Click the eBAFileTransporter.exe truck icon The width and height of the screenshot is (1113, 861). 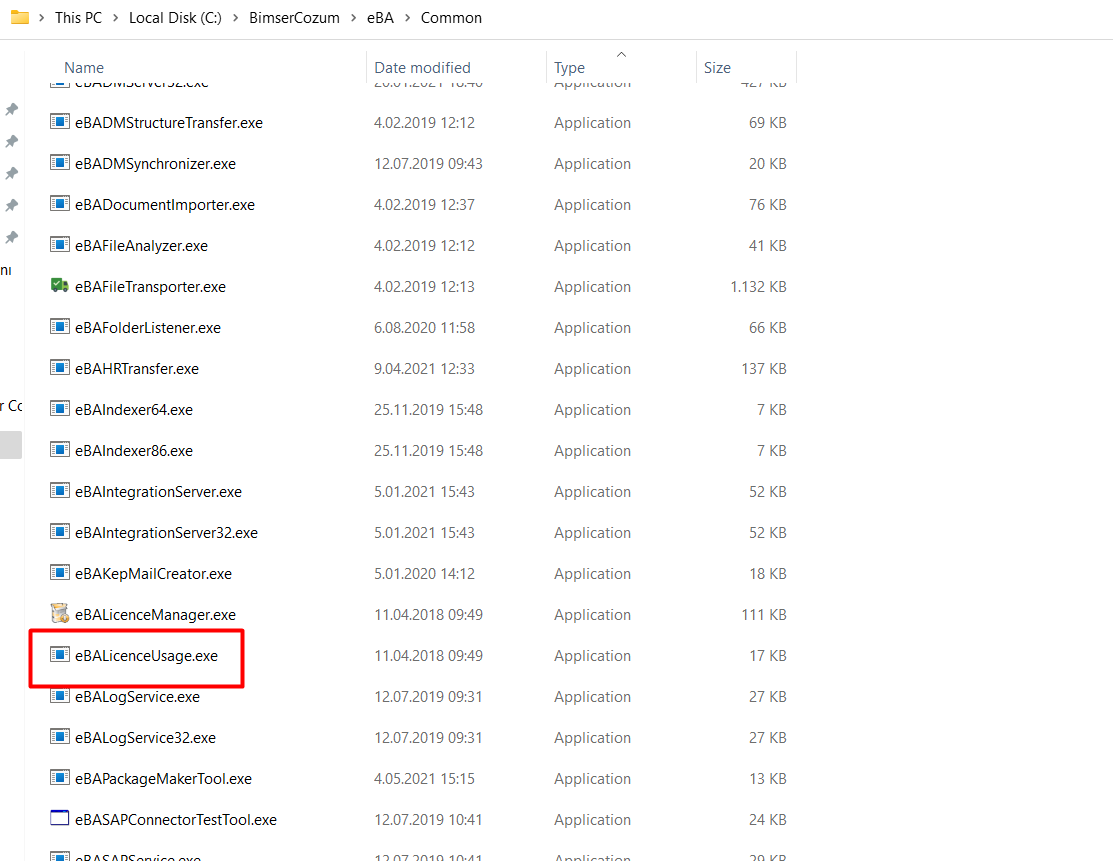click(x=60, y=286)
